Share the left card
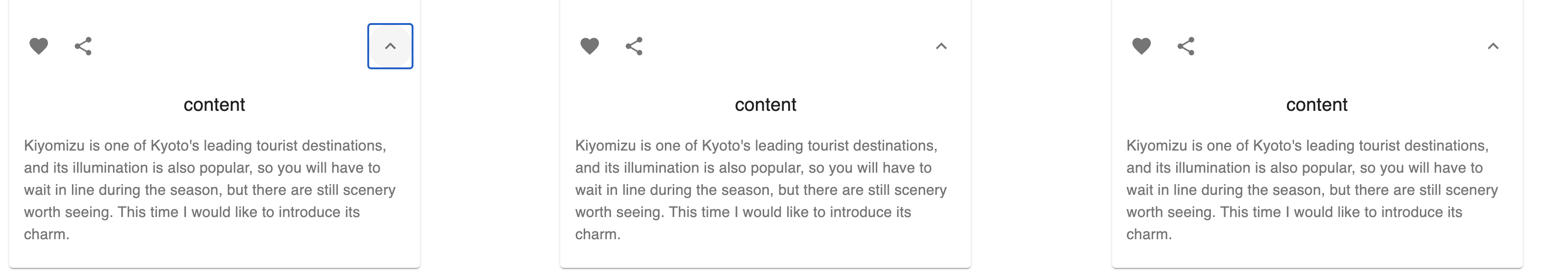The height and width of the screenshot is (278, 1568). coord(84,46)
